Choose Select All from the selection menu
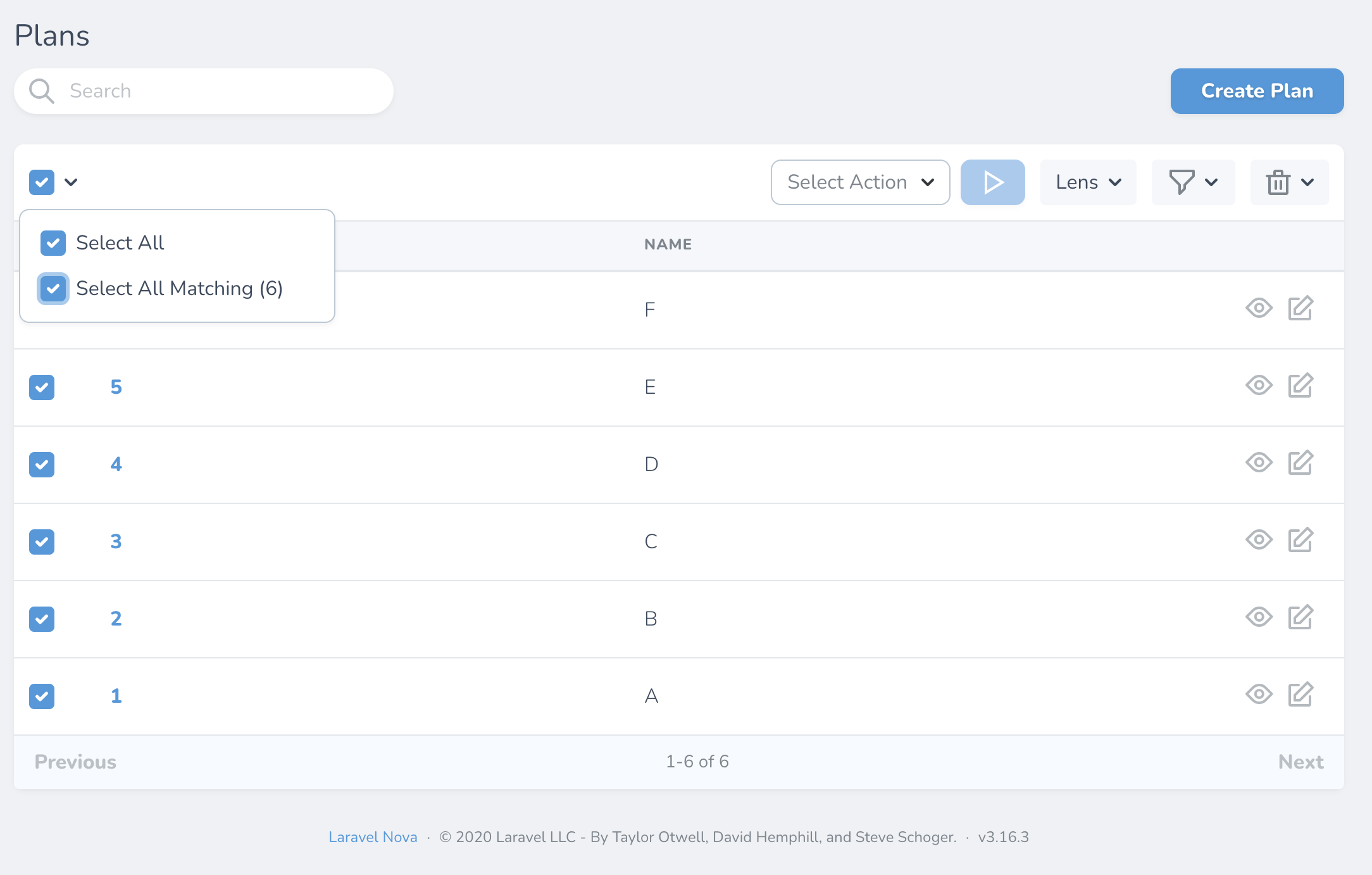The image size is (1372, 875). 120,242
